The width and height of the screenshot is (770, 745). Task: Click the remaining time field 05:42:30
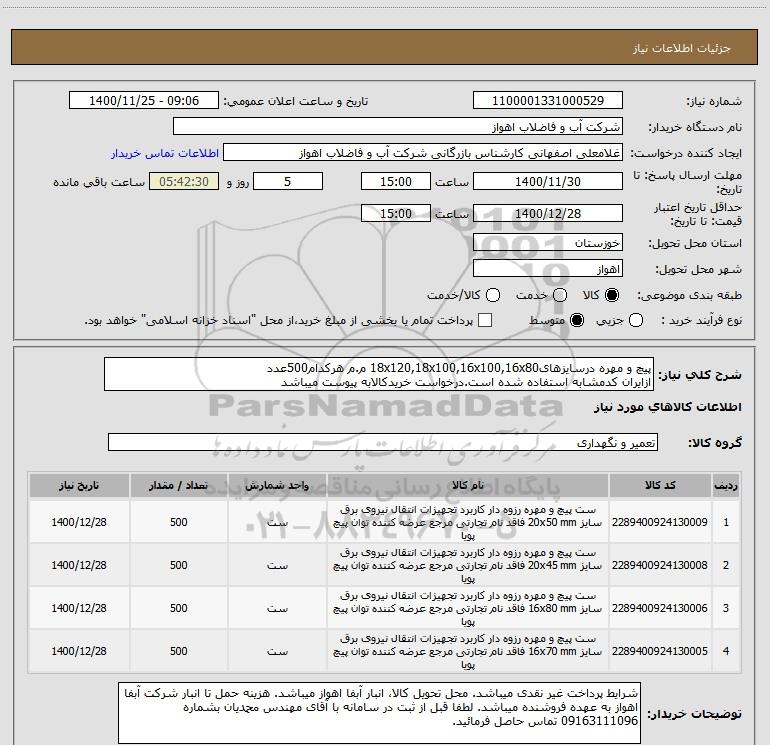coord(184,181)
